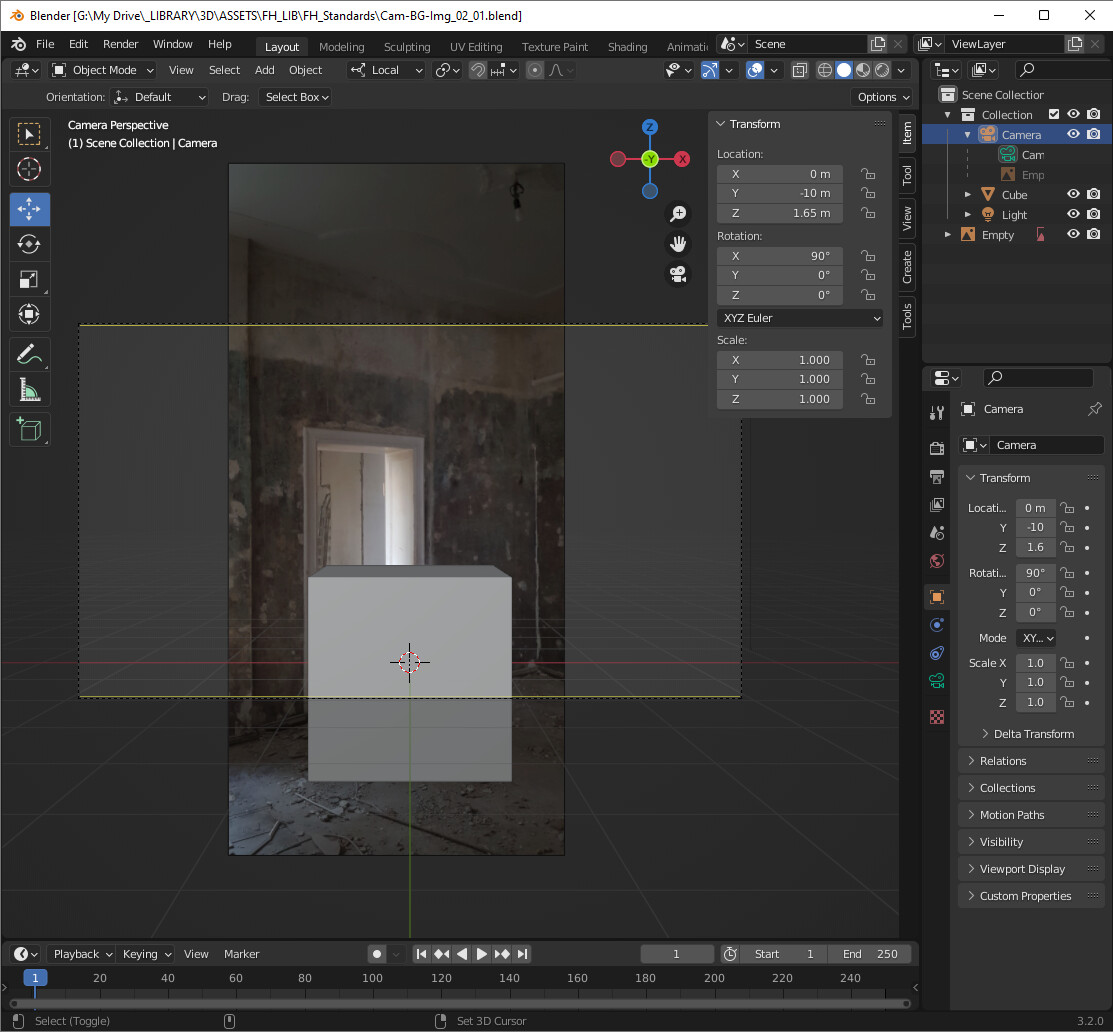Expand the Cube item in outliner

967,194
